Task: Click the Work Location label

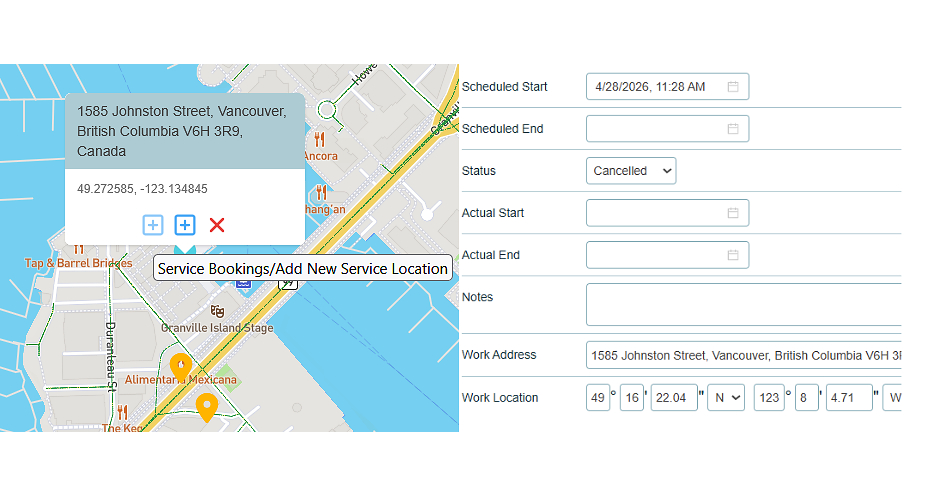Action: (500, 398)
